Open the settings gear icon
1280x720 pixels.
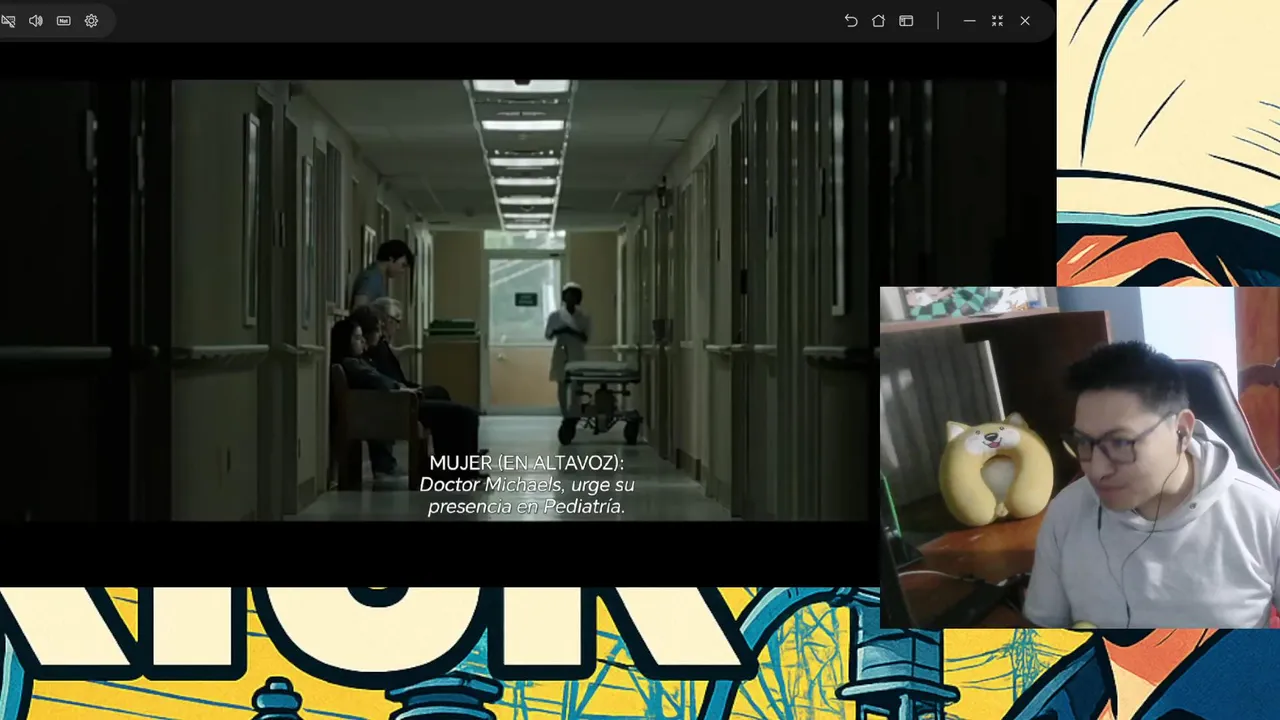[91, 21]
